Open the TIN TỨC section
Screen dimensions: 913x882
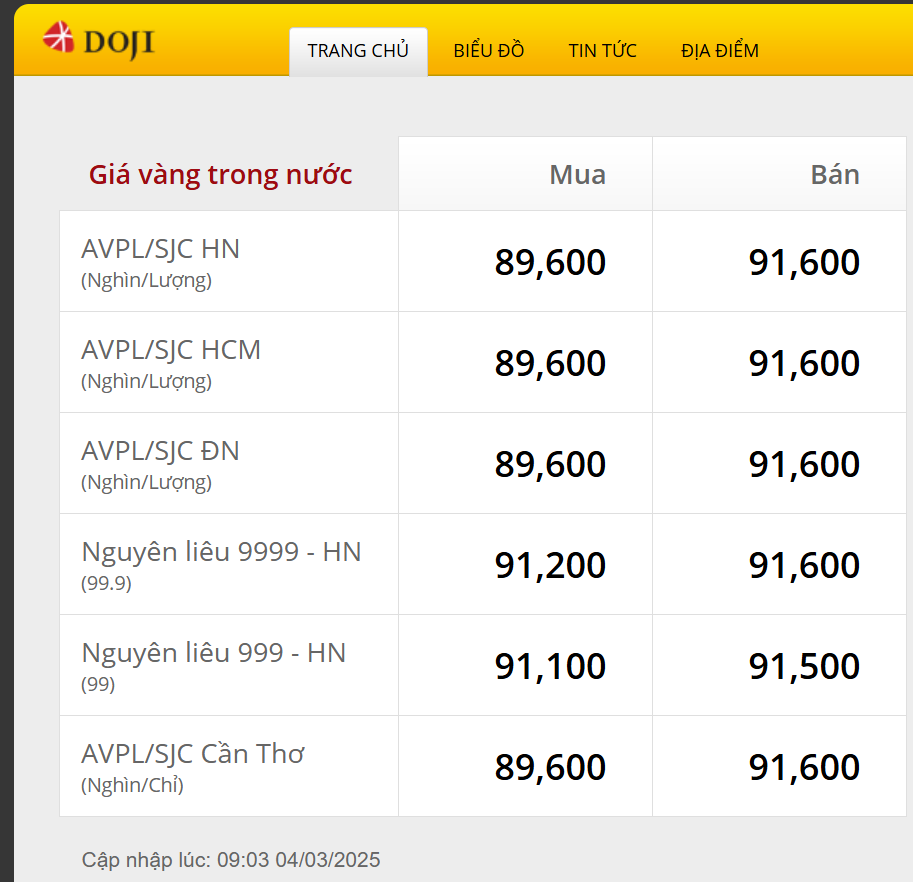[603, 50]
